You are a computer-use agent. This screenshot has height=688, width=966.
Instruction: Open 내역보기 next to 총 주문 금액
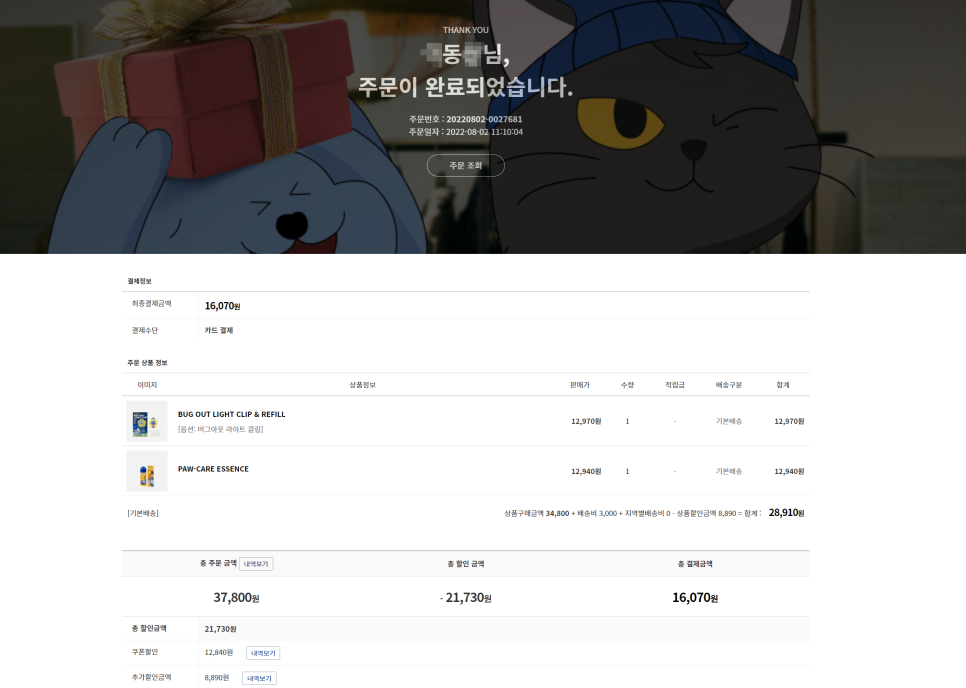click(x=256, y=564)
